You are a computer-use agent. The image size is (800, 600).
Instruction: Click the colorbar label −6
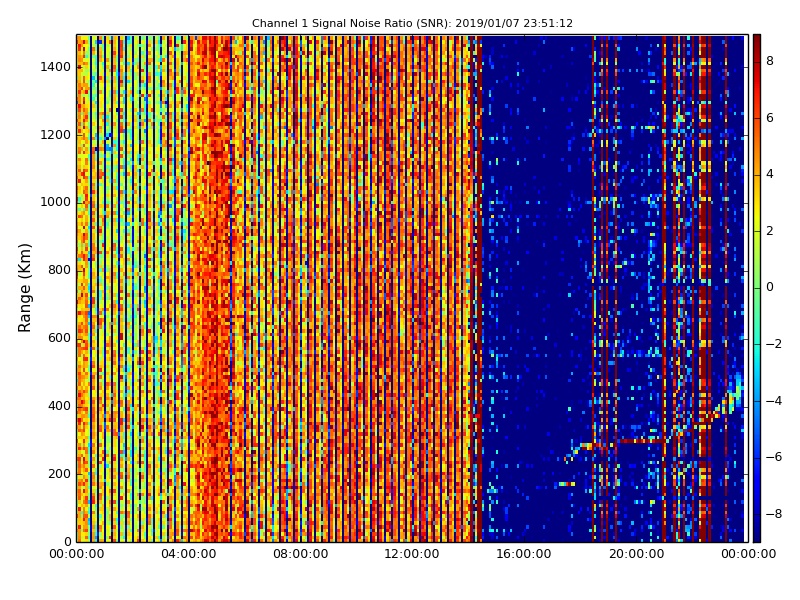coord(774,457)
